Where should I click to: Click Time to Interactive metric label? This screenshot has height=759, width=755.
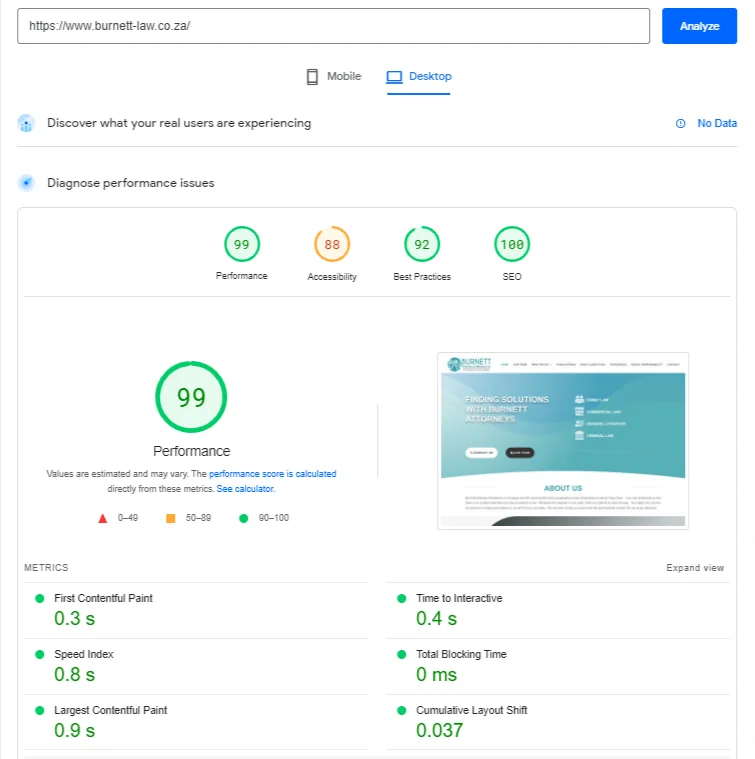pyautogui.click(x=459, y=598)
